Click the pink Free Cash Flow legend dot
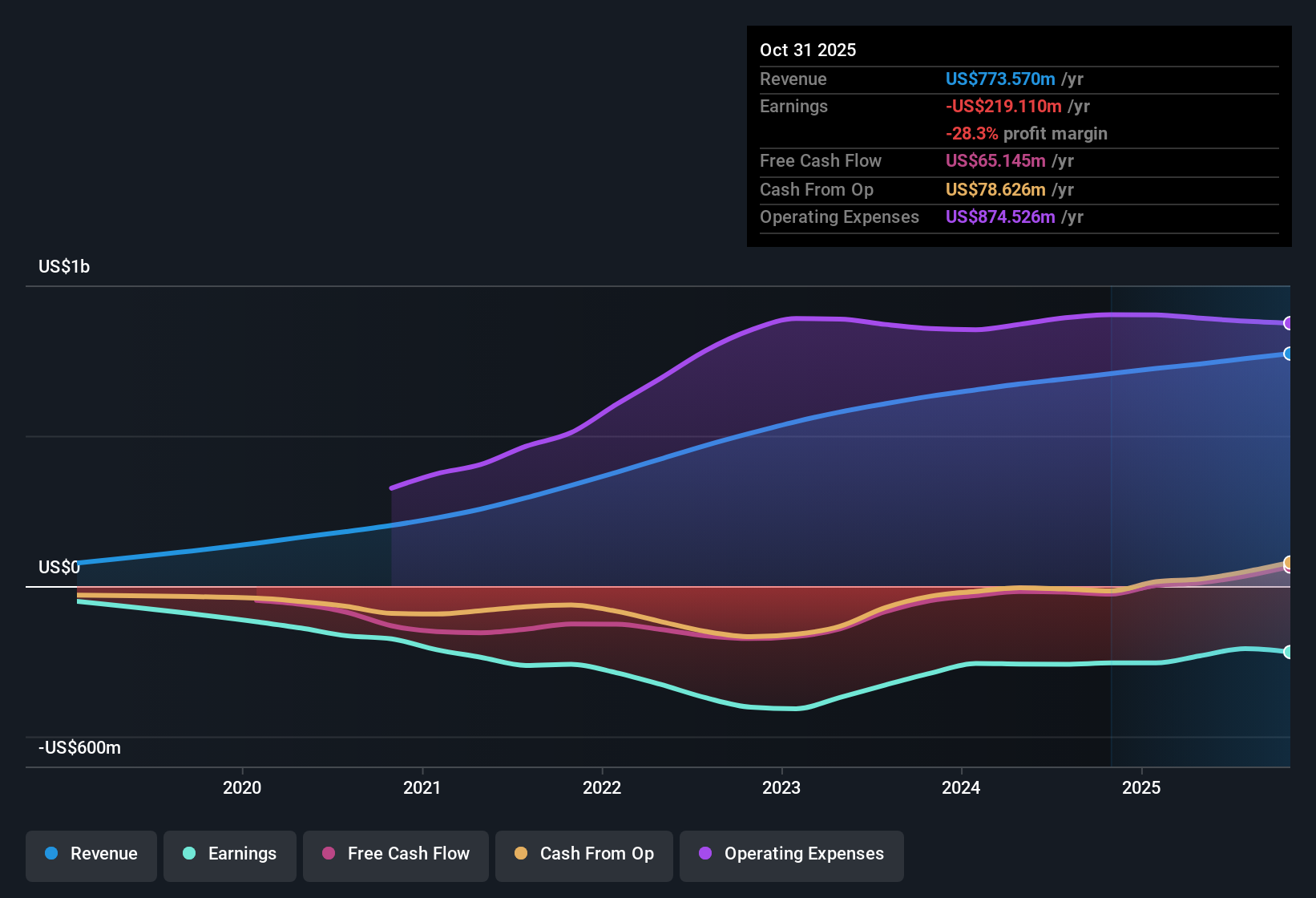The width and height of the screenshot is (1316, 898). point(327,854)
